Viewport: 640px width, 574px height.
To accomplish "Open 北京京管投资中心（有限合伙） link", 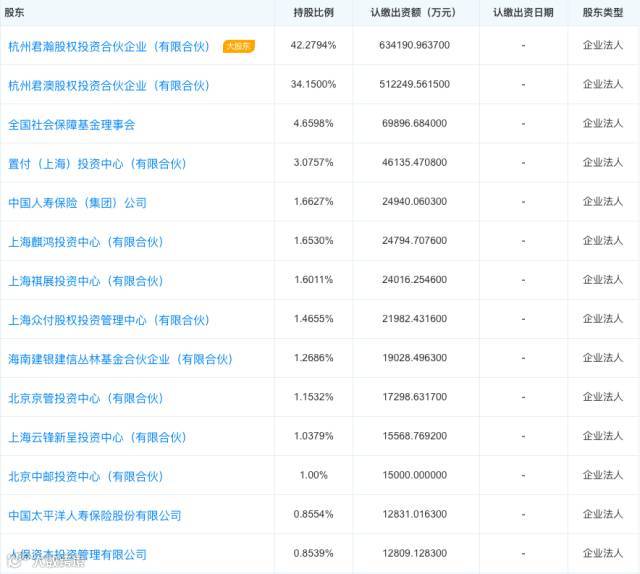I will click(x=86, y=398).
